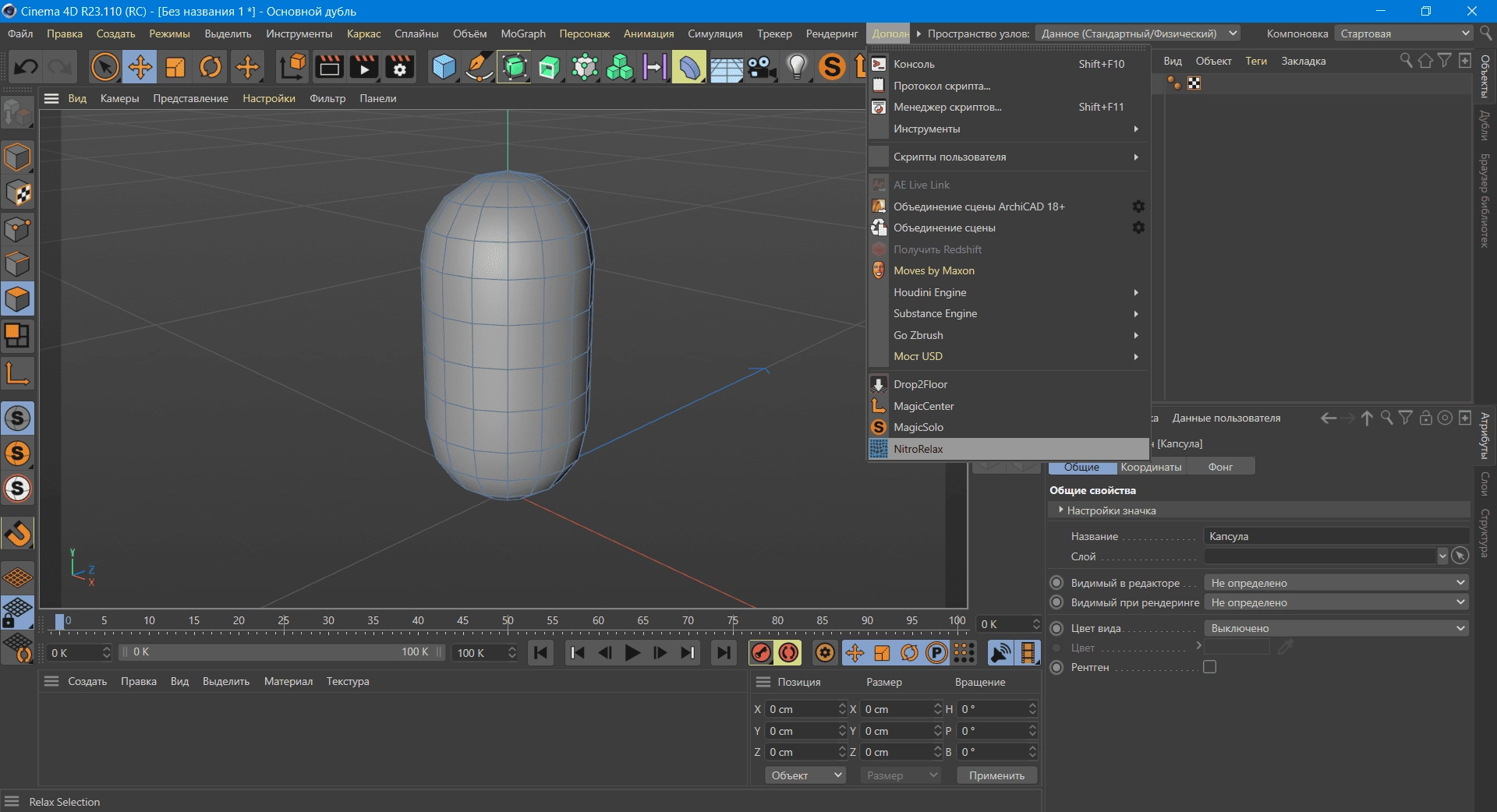This screenshot has width=1497, height=812.
Task: Open Консоль menu entry
Action: coord(1009,64)
